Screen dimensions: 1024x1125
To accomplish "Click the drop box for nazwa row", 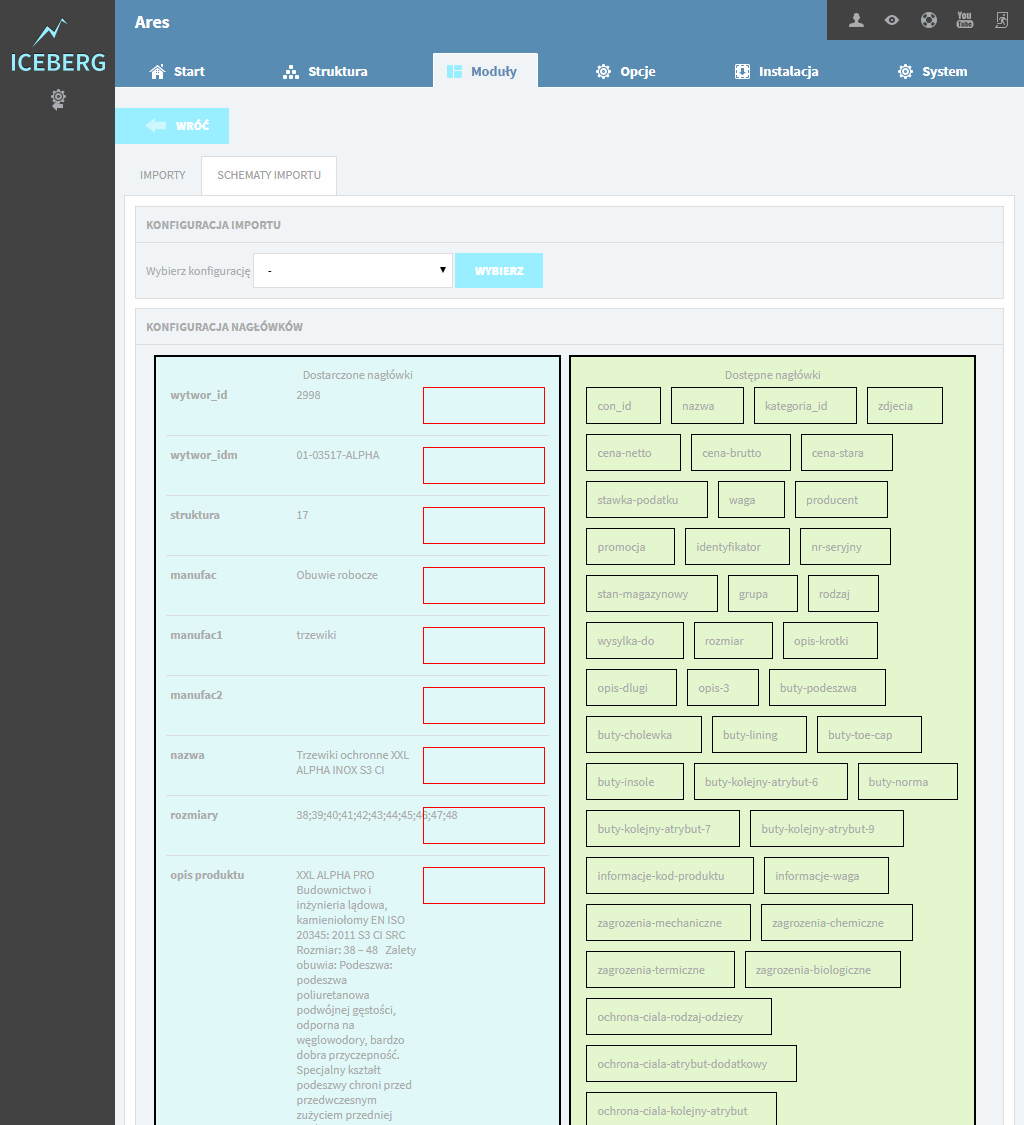I will [x=484, y=766].
